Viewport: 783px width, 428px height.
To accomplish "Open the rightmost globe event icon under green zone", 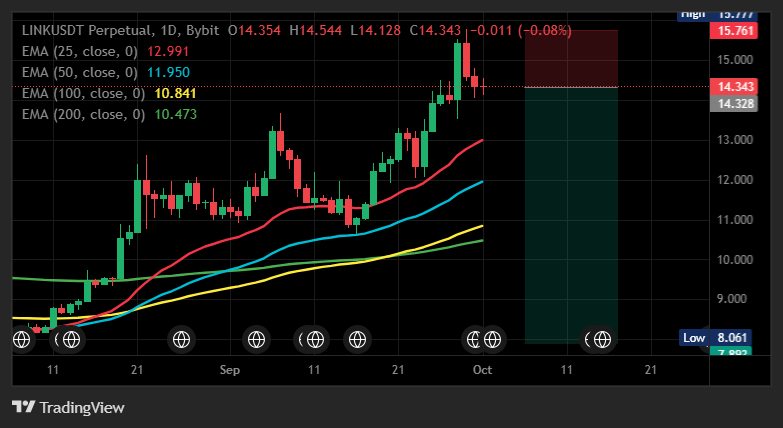I will (602, 340).
